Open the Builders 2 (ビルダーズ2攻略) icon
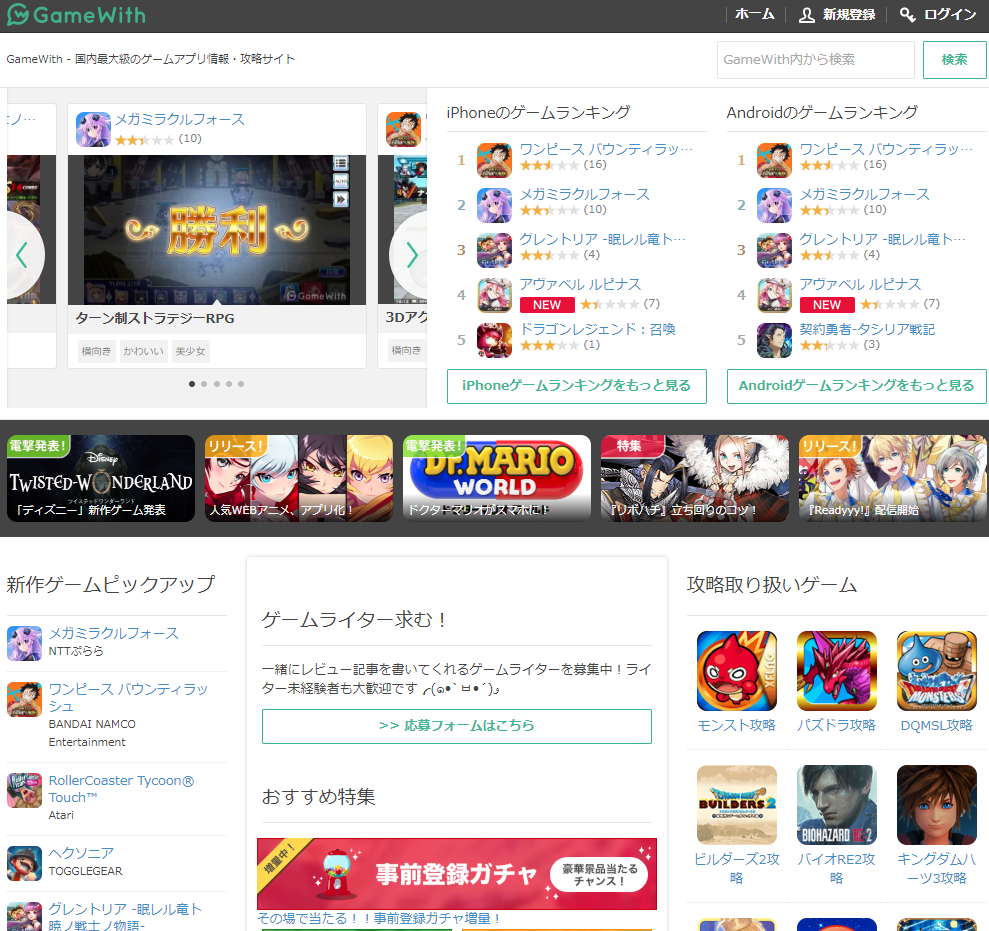989x931 pixels. [736, 805]
